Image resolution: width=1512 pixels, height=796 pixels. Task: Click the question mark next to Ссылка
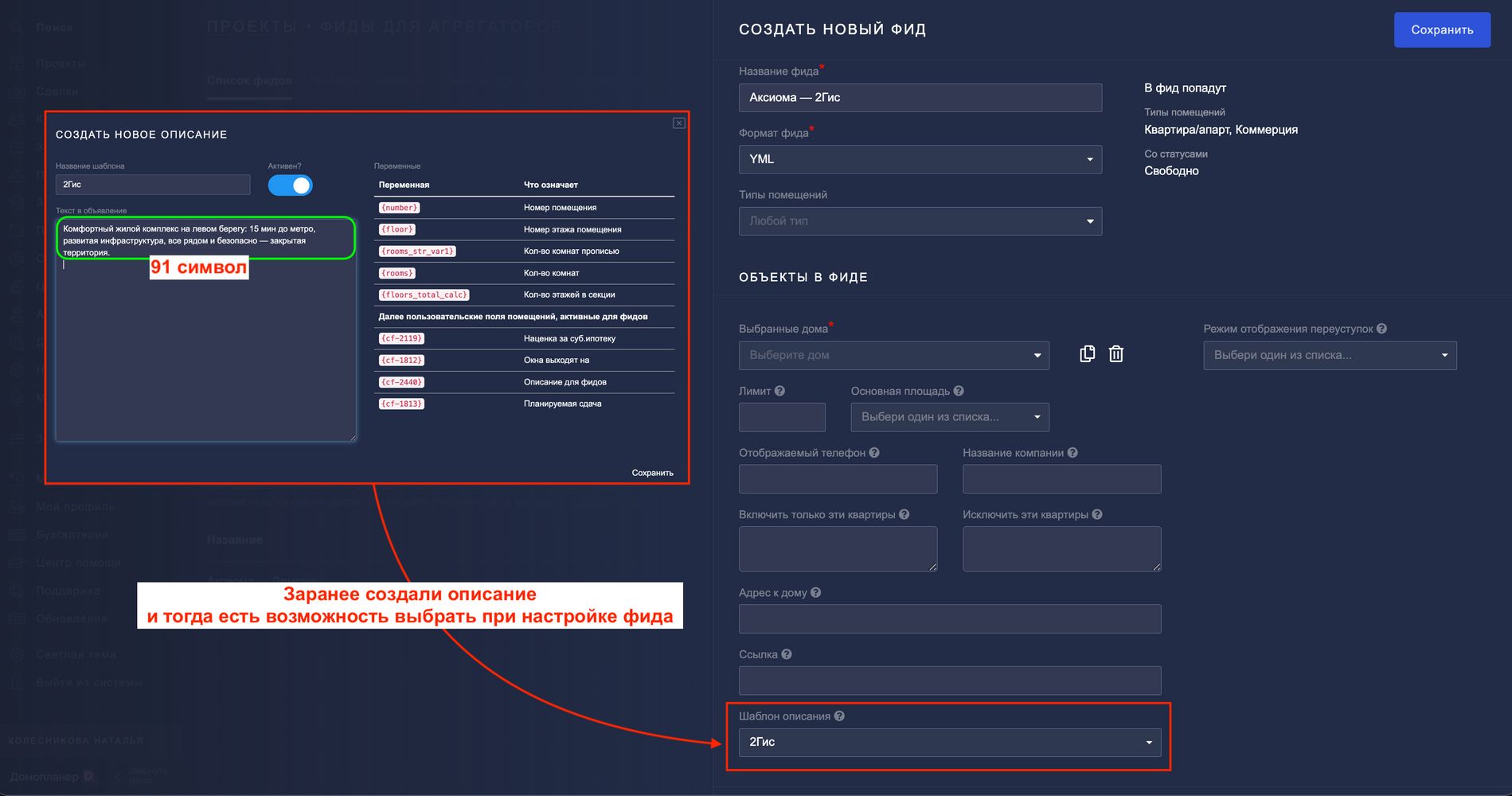(x=787, y=654)
